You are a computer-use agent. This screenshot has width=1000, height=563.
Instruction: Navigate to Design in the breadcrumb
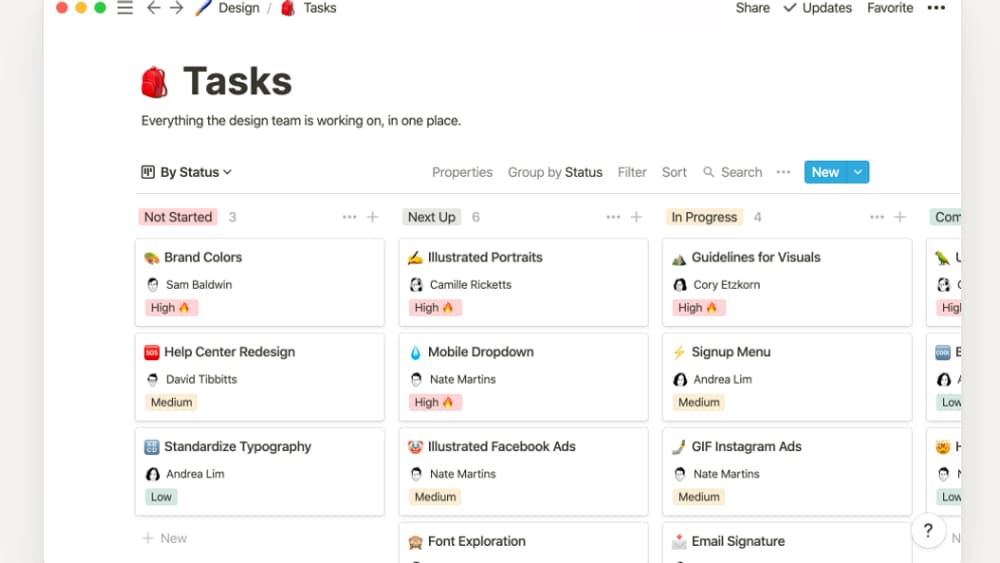tap(238, 8)
